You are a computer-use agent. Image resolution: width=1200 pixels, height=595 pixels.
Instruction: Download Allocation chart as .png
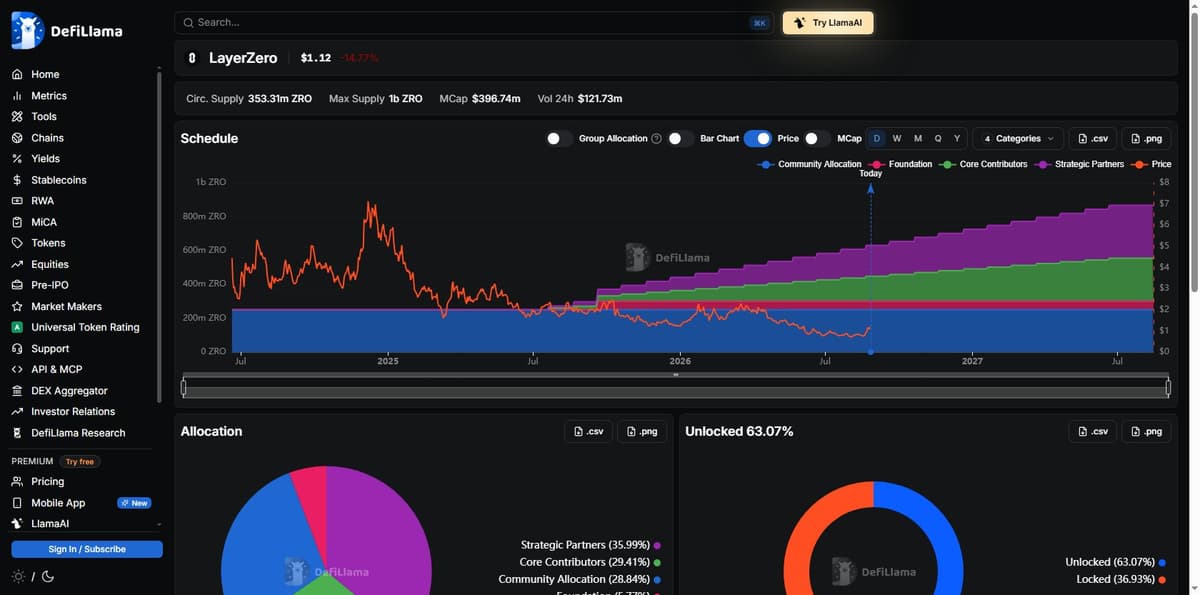point(642,431)
